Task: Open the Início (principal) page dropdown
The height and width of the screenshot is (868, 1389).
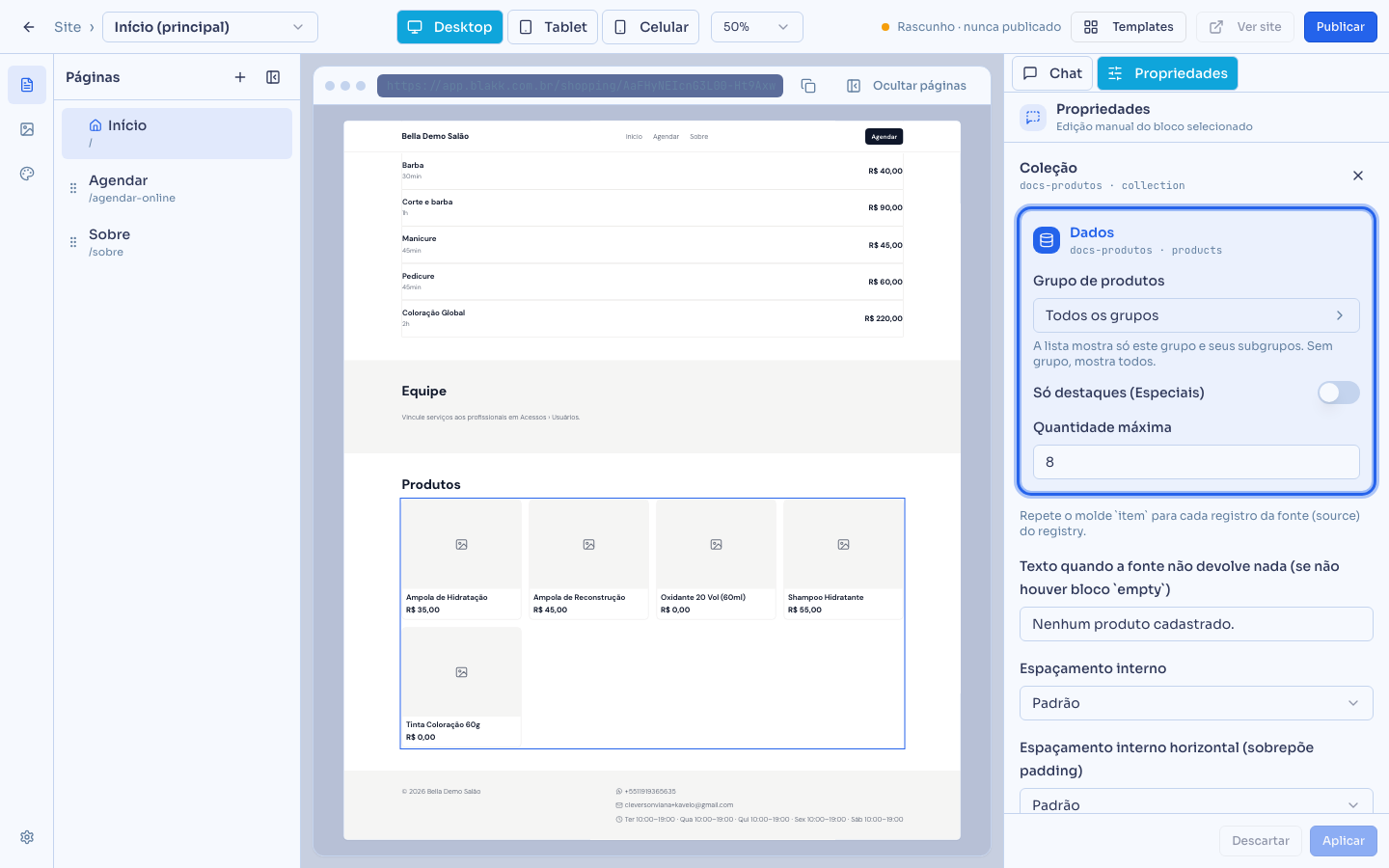Action: coord(210,27)
